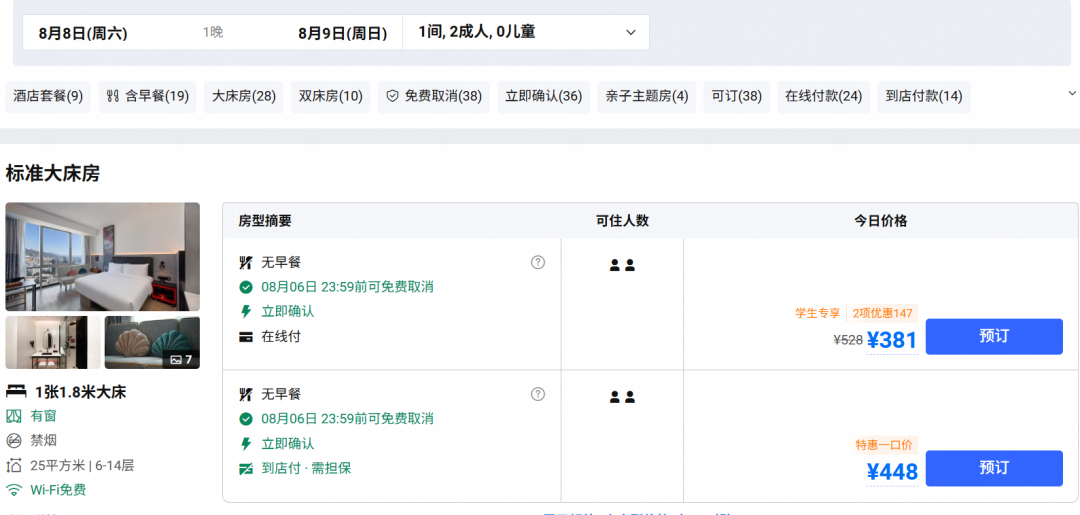Click the occupancy people icon in the ¥448 row
The width and height of the screenshot is (1080, 515).
pos(622,397)
